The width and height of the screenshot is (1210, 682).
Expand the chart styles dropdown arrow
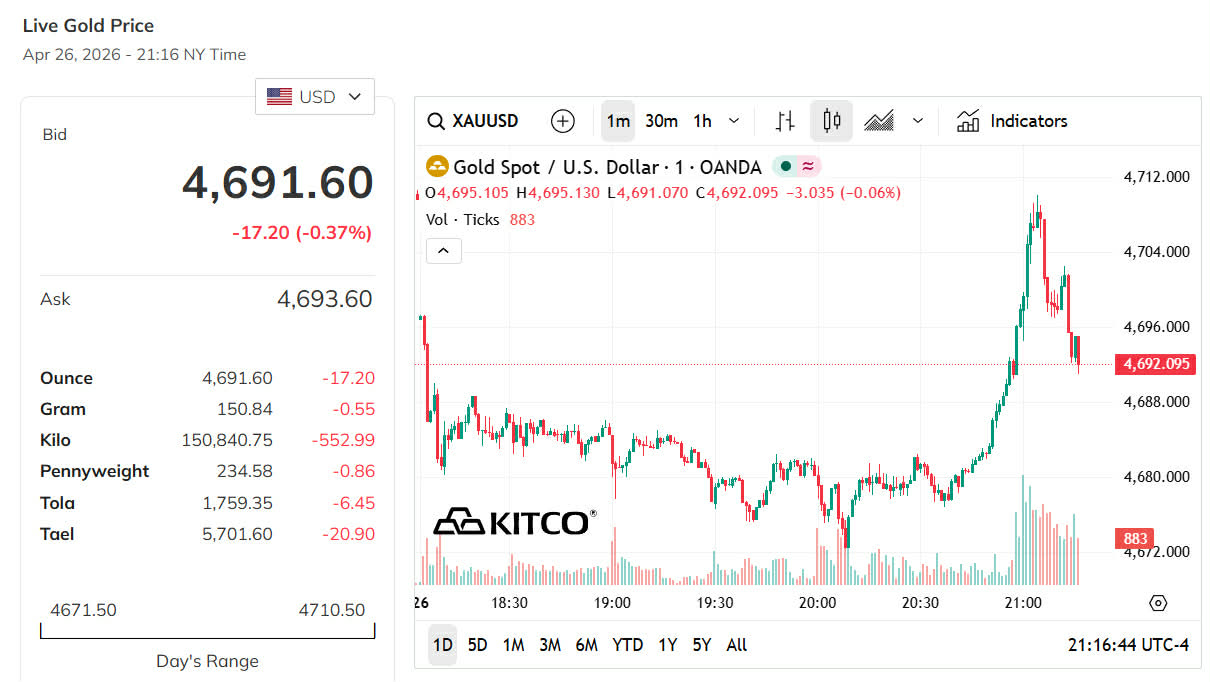pos(918,121)
